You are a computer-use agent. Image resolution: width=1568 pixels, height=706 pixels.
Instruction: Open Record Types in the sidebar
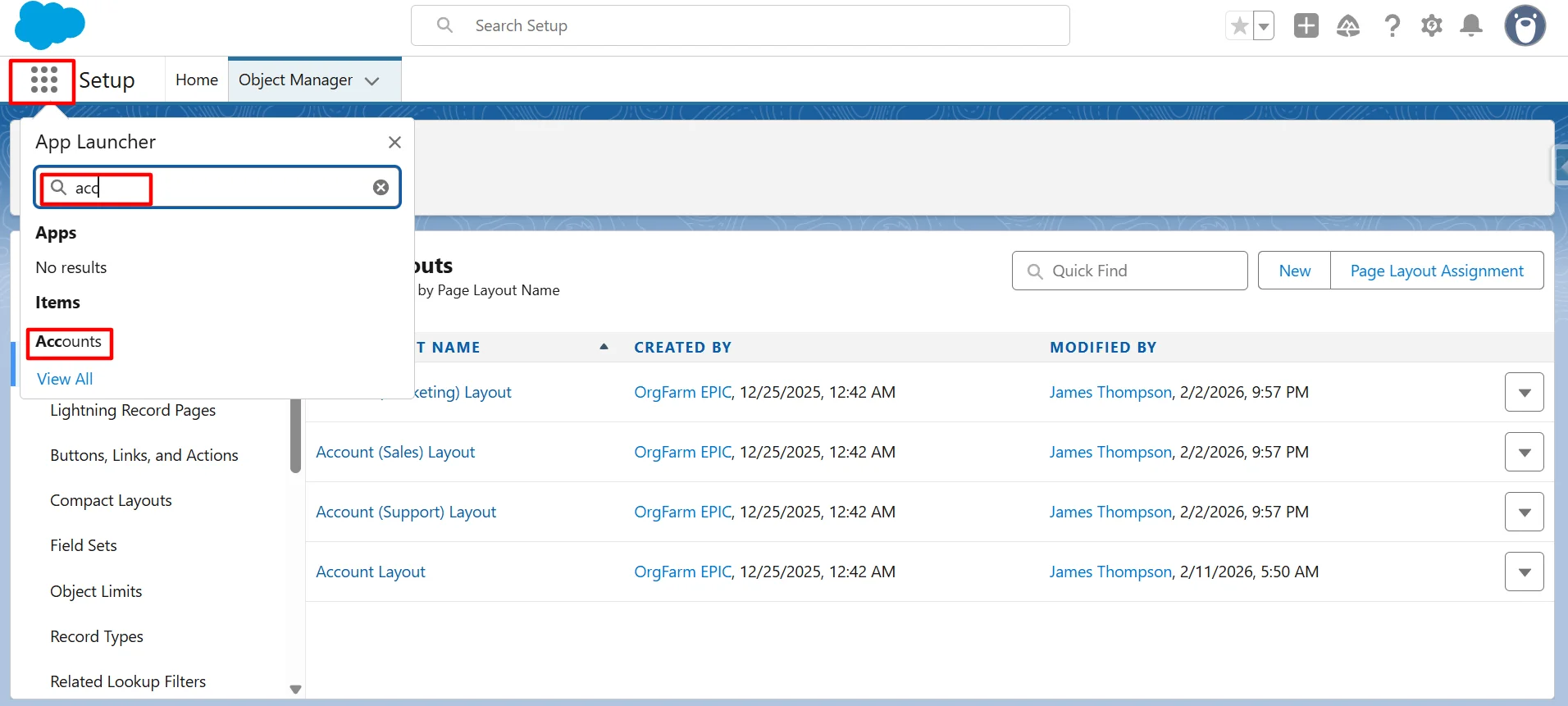97,636
